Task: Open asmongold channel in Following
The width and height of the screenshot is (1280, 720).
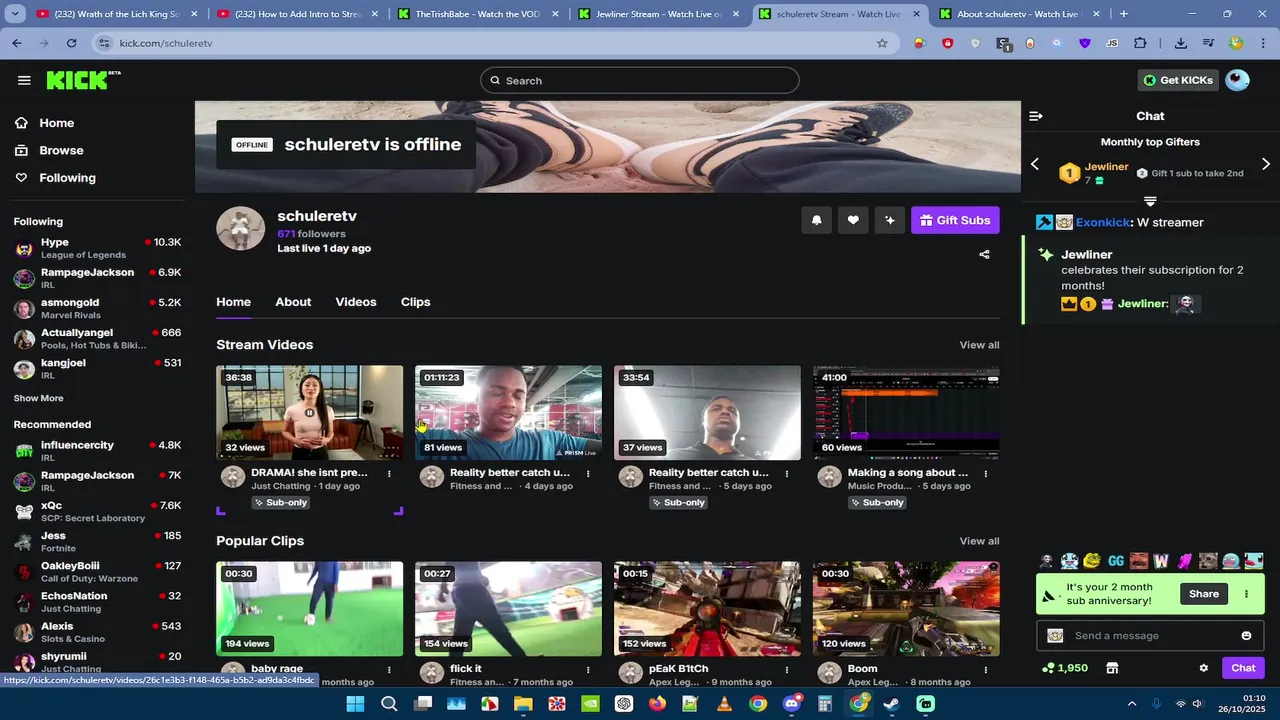Action: pyautogui.click(x=98, y=308)
